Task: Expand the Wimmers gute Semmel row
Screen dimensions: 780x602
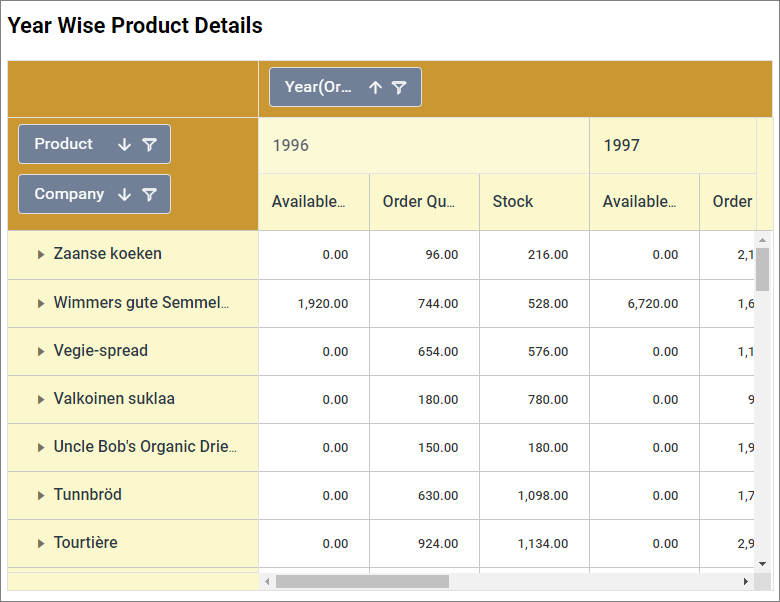Action: pos(41,303)
